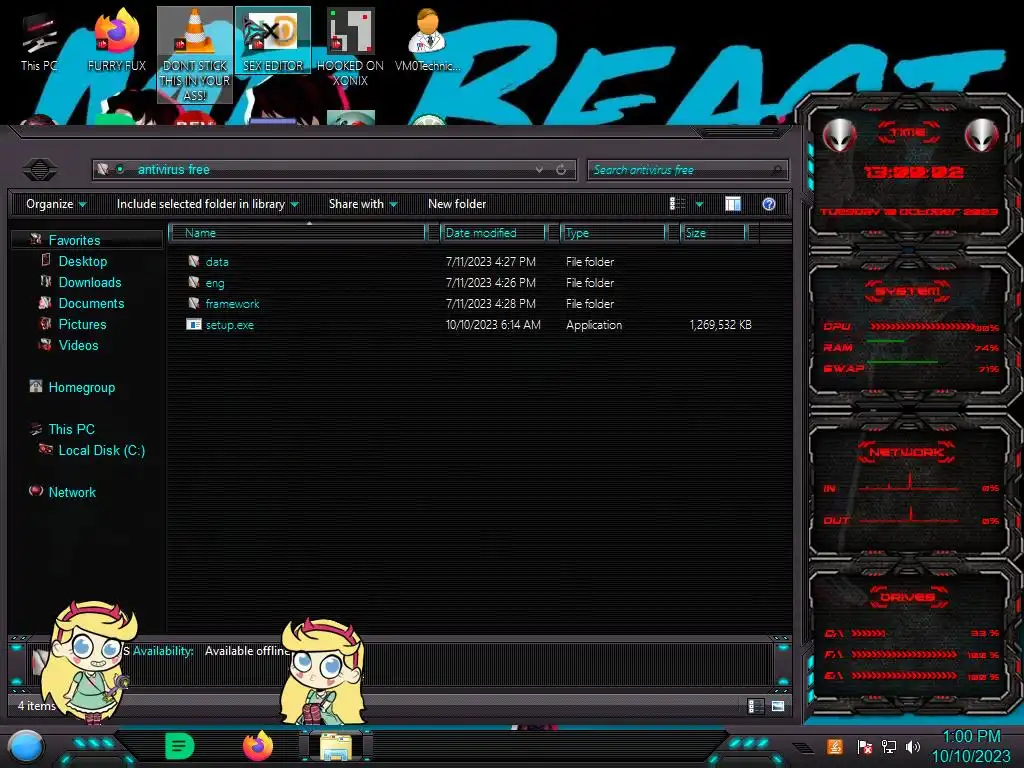Click the SYSTEM gadget panel header
This screenshot has height=768, width=1024.
[x=907, y=291]
